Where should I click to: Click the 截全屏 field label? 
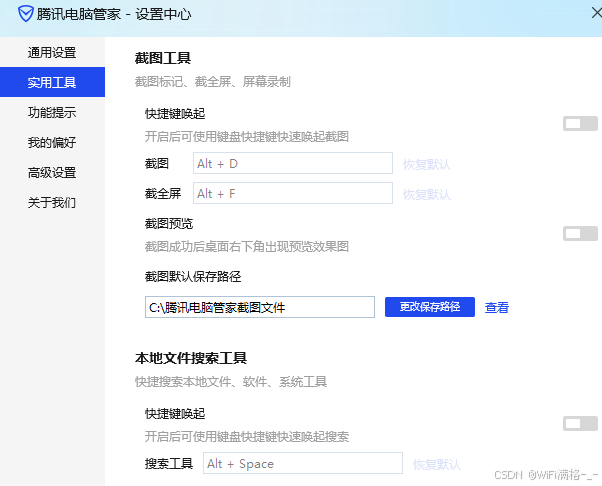(x=163, y=193)
